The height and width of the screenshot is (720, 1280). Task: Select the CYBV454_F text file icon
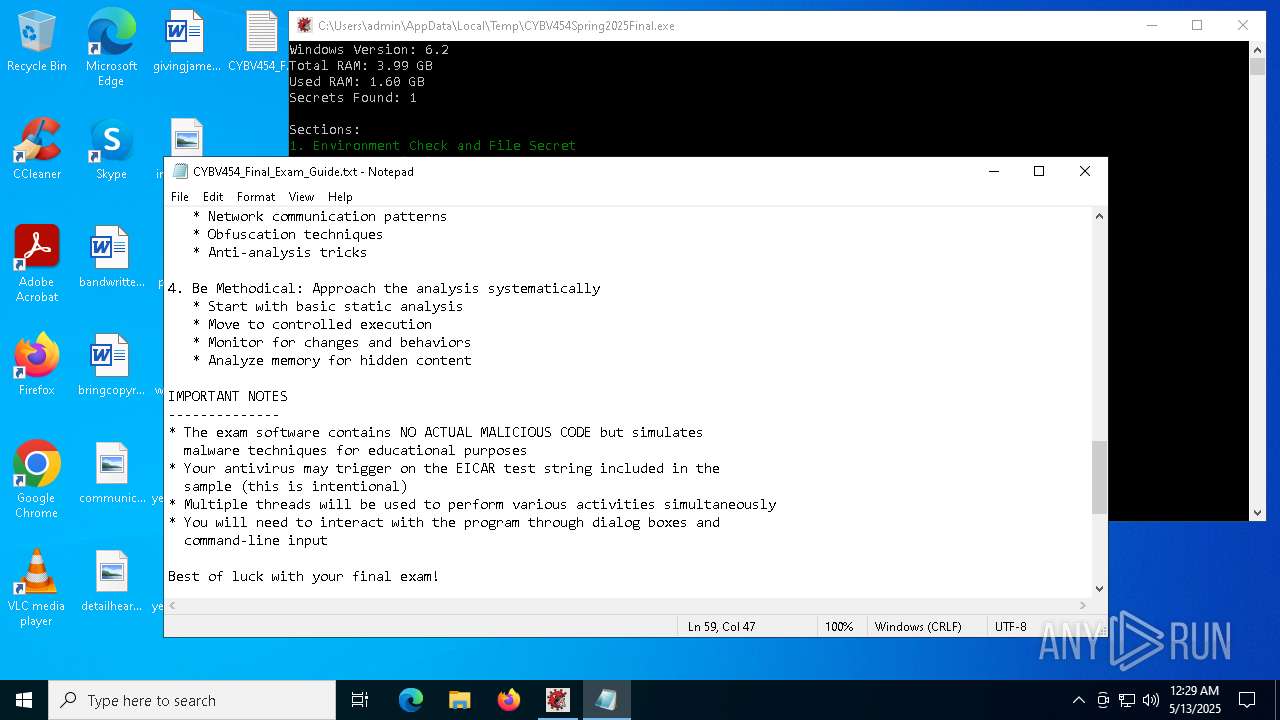[x=258, y=42]
